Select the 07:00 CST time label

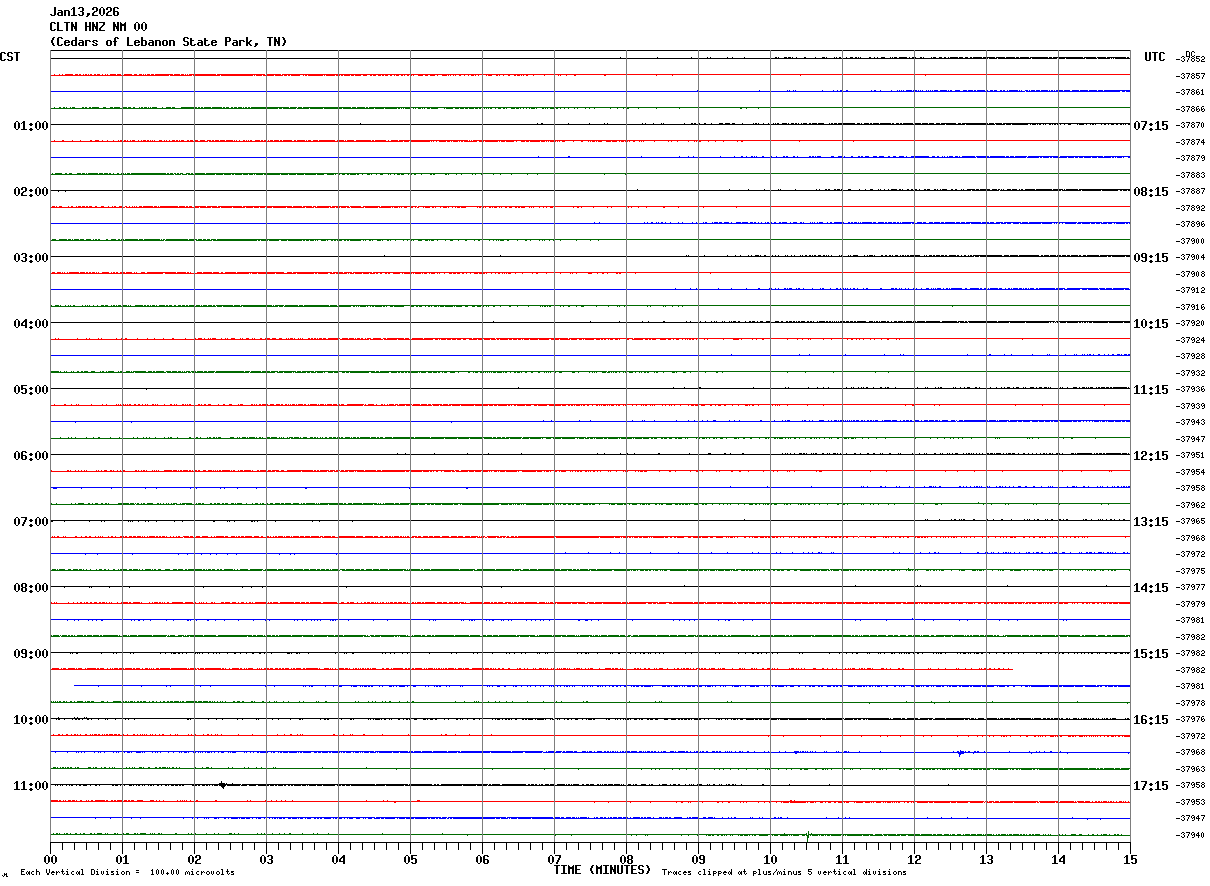(31, 522)
